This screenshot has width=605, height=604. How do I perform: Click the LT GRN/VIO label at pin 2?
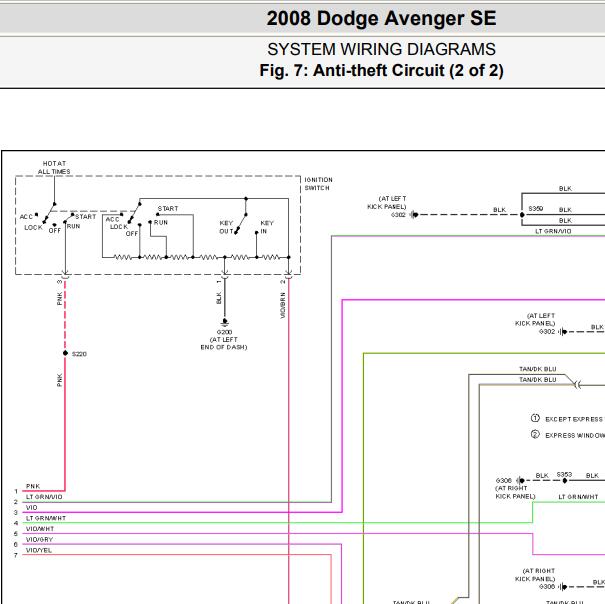(44, 497)
